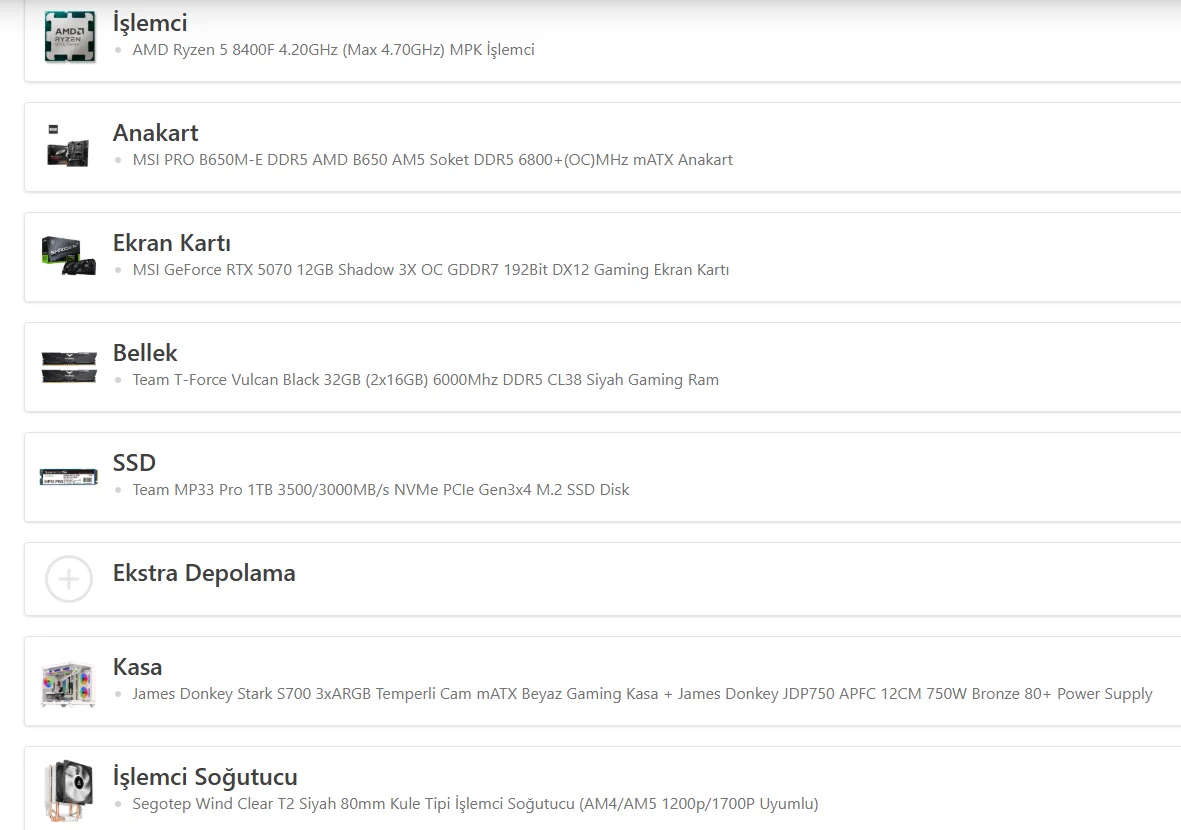Click the Segotep CPU cooler thumbnail
Screen dimensions: 1181x830
69,790
